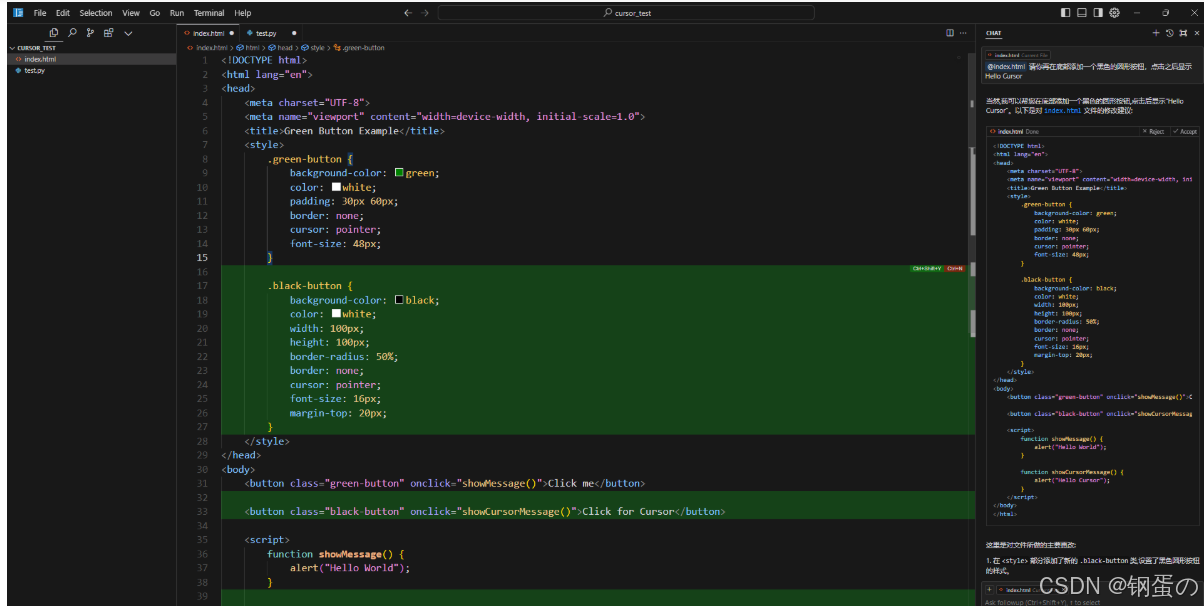1204x606 pixels.
Task: Click Accept on the chat code block
Action: [x=1184, y=131]
